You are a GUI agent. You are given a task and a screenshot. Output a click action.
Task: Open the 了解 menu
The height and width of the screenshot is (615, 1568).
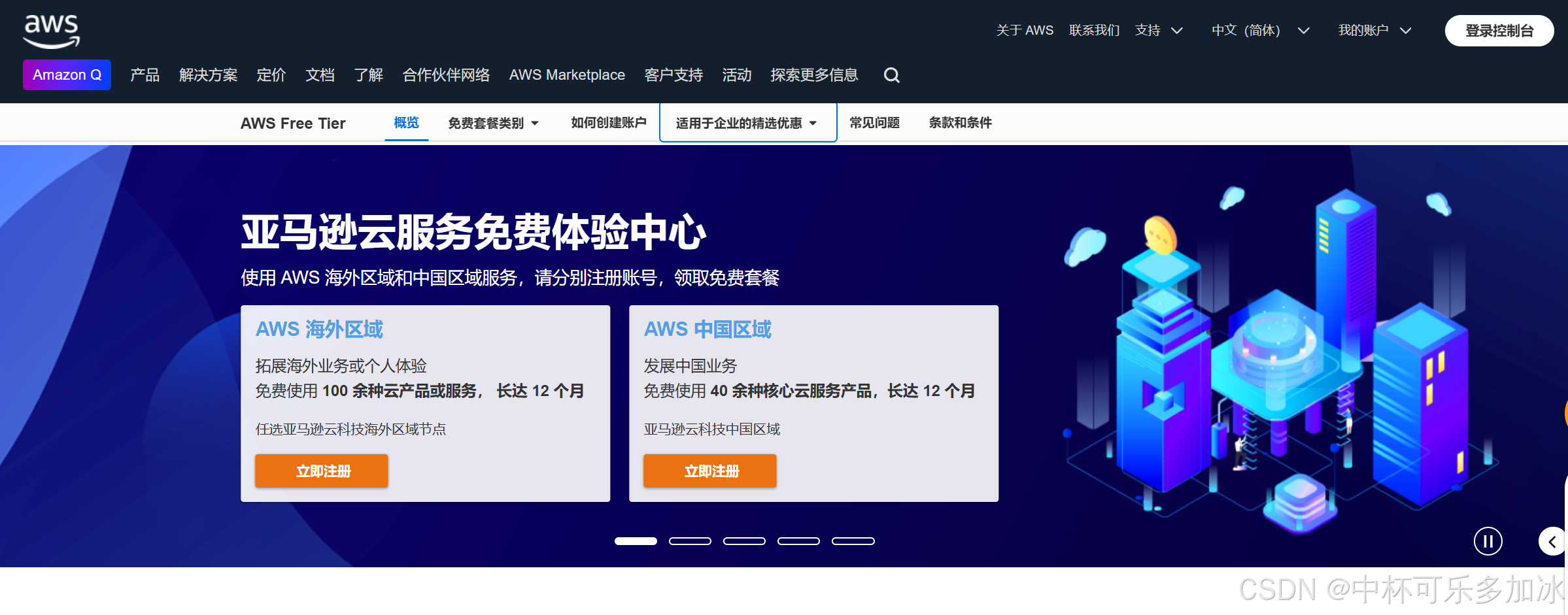[368, 75]
